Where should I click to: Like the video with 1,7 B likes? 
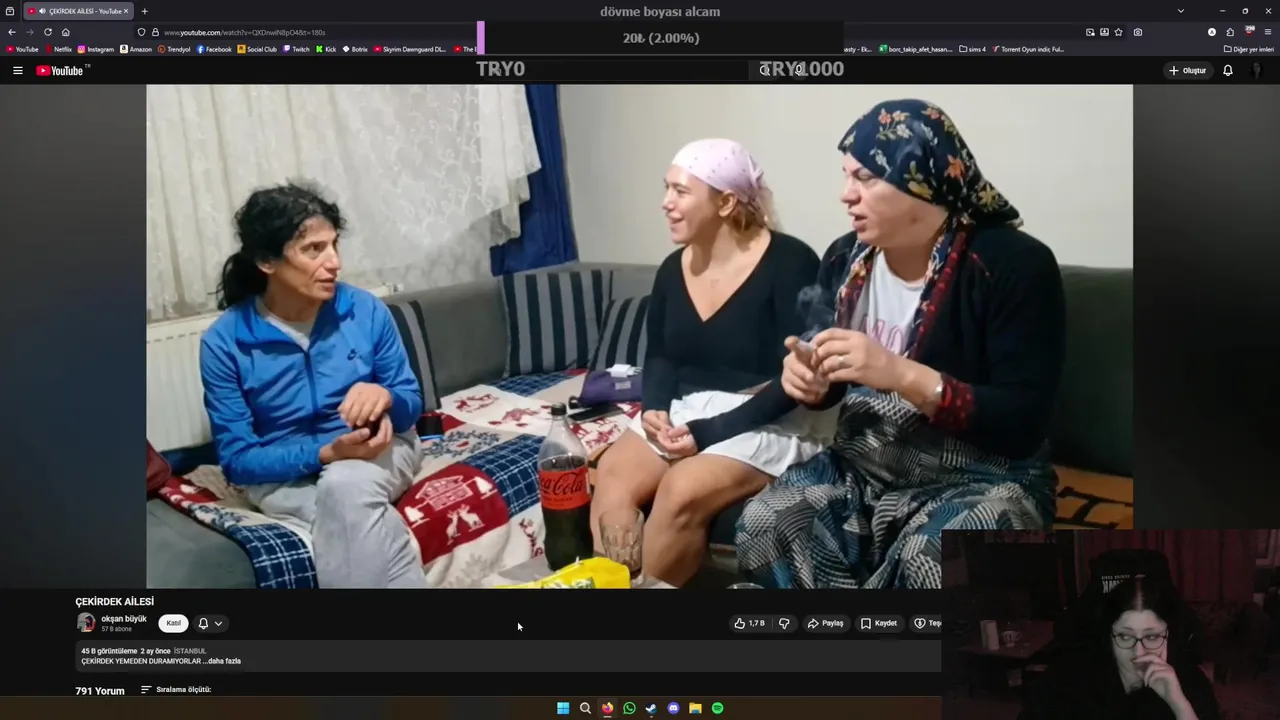[750, 623]
